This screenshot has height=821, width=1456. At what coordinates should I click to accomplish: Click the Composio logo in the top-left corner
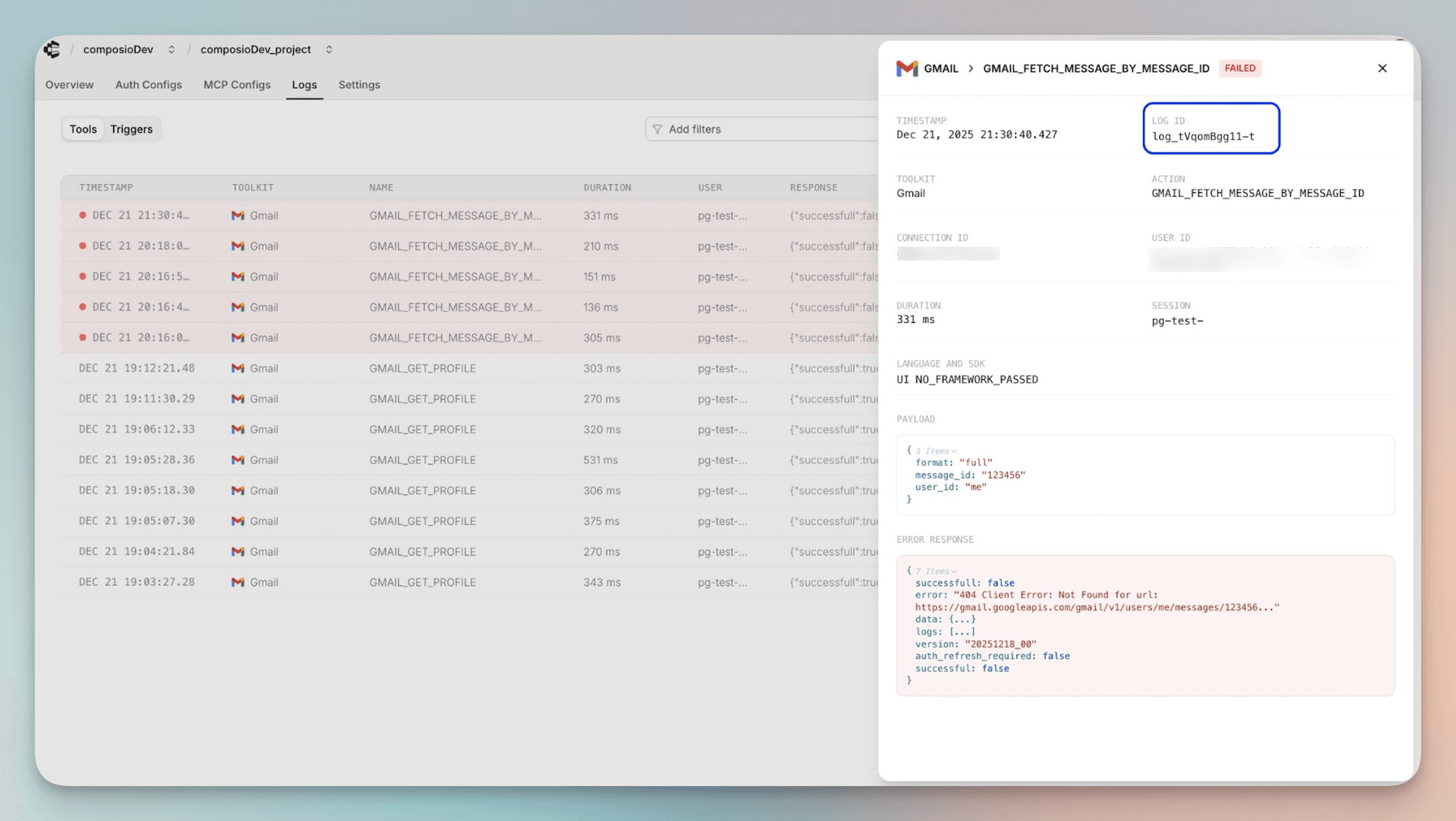52,49
